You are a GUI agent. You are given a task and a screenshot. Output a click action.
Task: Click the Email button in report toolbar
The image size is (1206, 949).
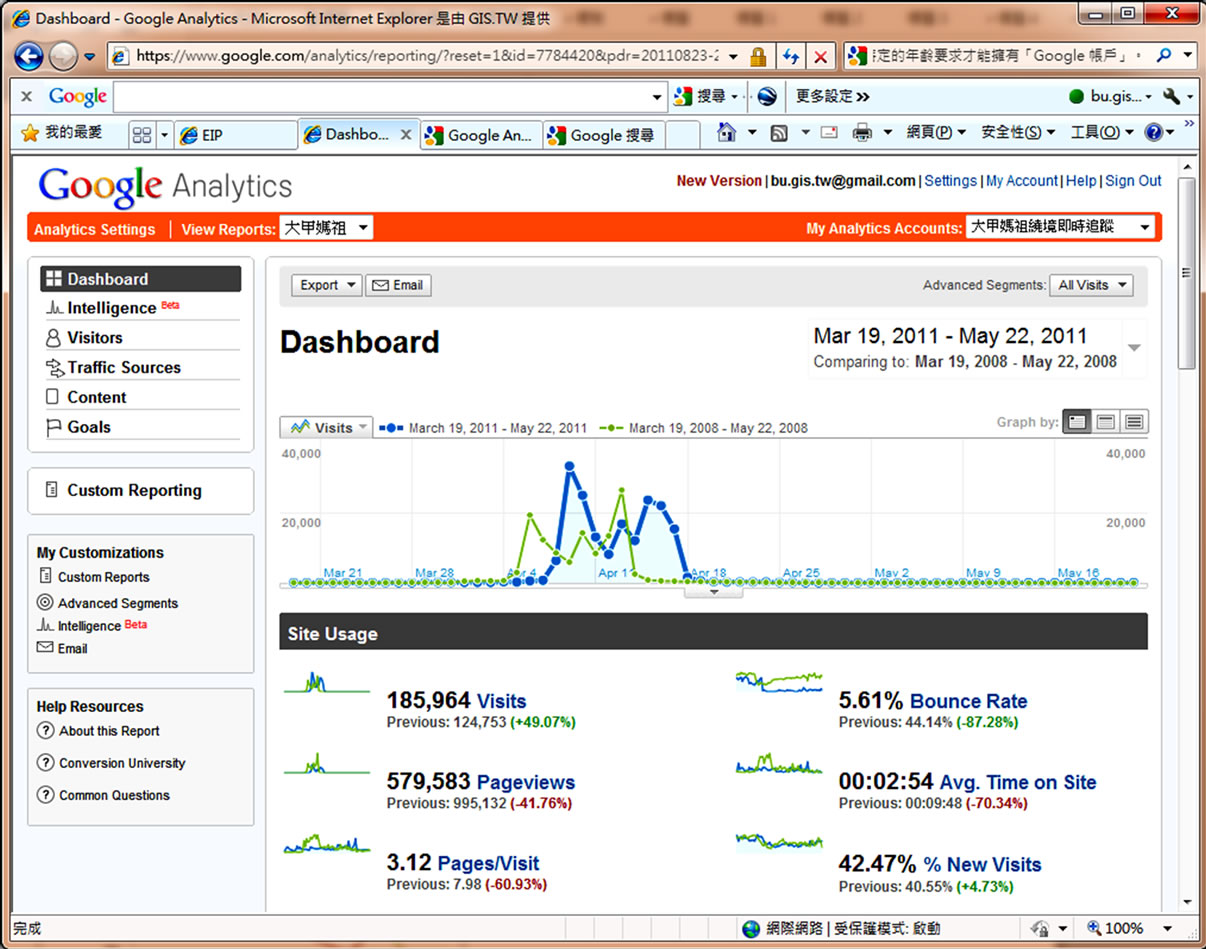(x=398, y=285)
